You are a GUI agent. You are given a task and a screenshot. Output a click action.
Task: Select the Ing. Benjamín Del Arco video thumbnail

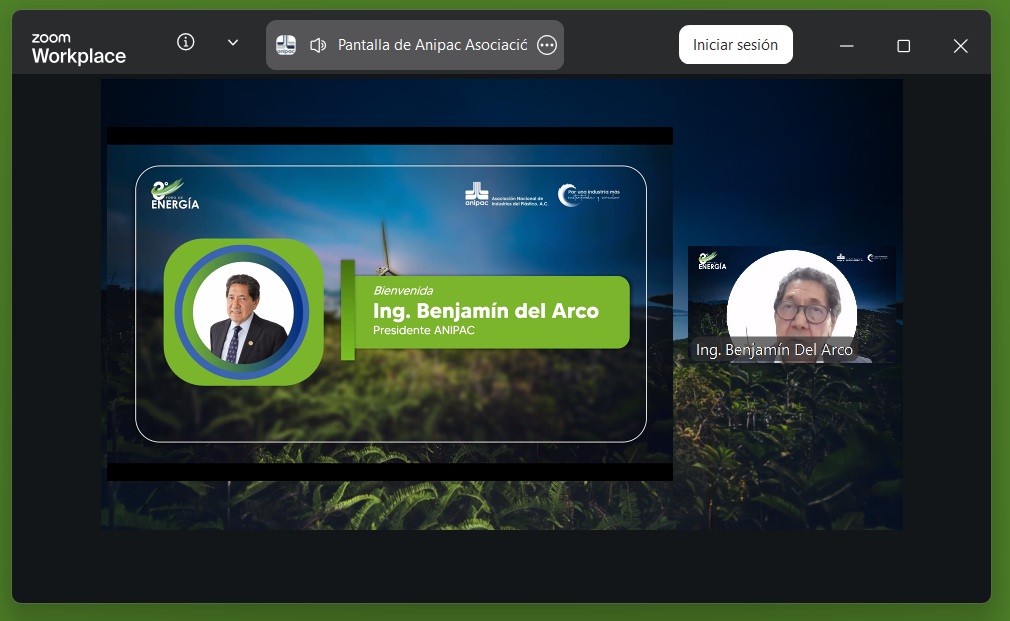[x=792, y=305]
